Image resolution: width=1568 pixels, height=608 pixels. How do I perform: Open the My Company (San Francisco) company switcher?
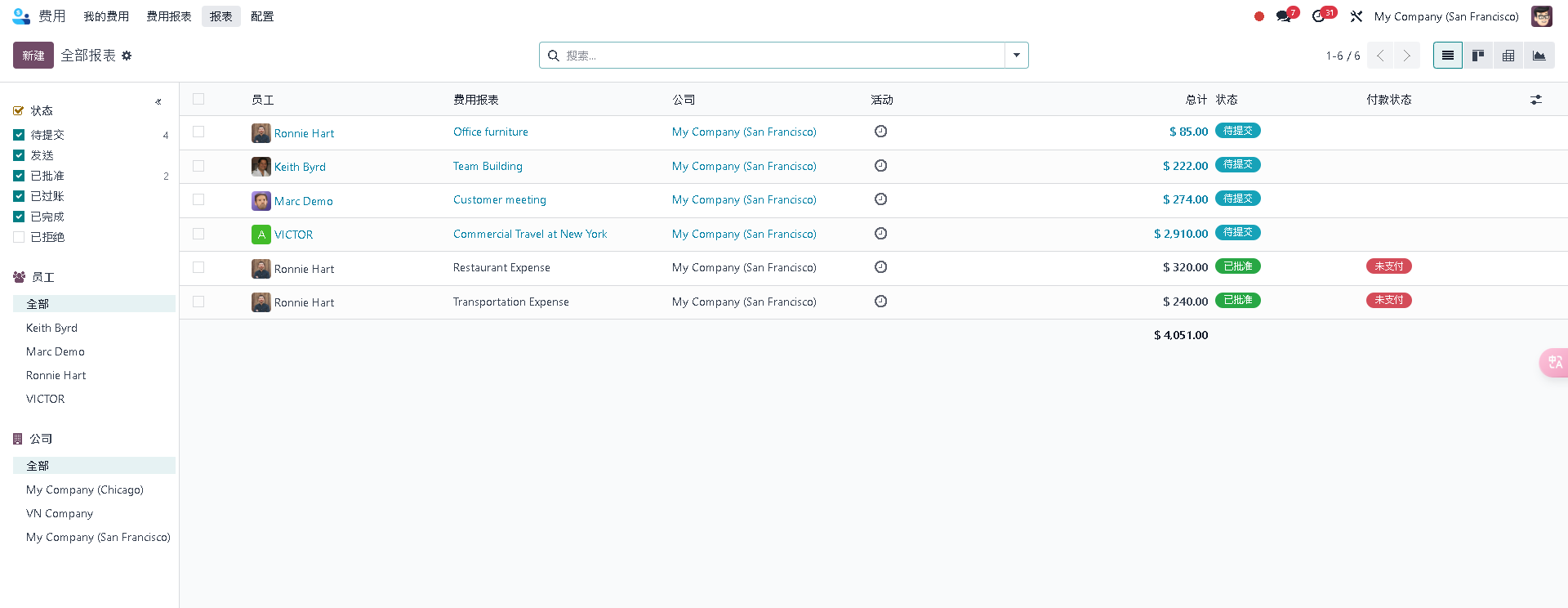tap(1445, 16)
